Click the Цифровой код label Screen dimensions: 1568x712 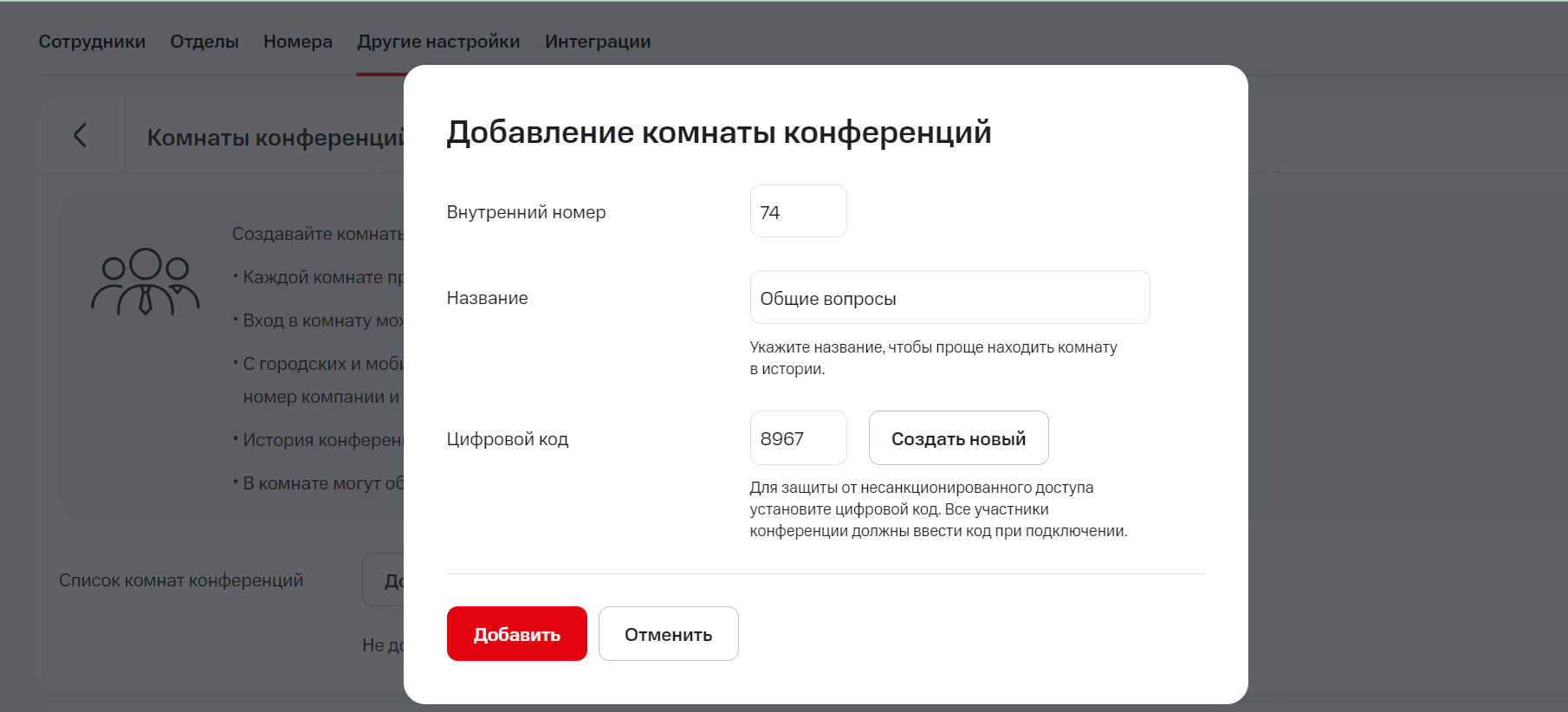pyautogui.click(x=507, y=439)
